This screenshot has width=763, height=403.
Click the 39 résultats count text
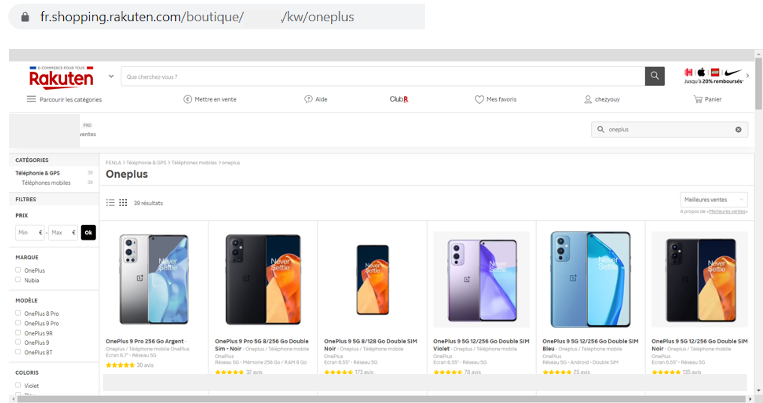148,203
